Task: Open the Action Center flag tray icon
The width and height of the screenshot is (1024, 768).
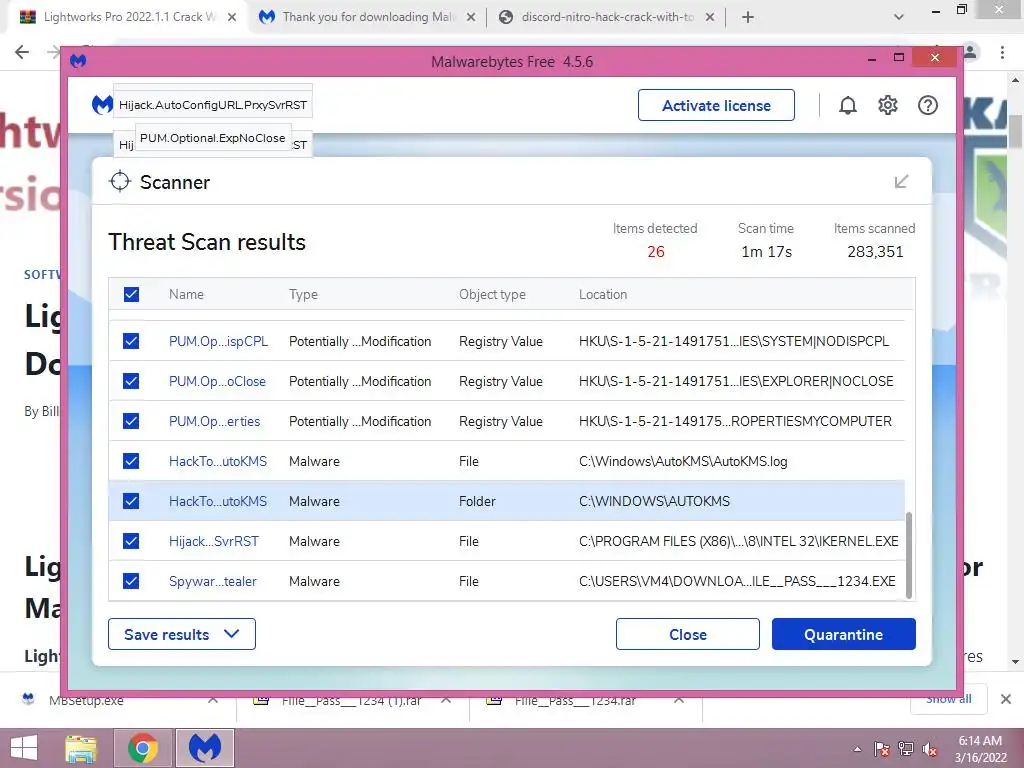Action: pos(881,749)
